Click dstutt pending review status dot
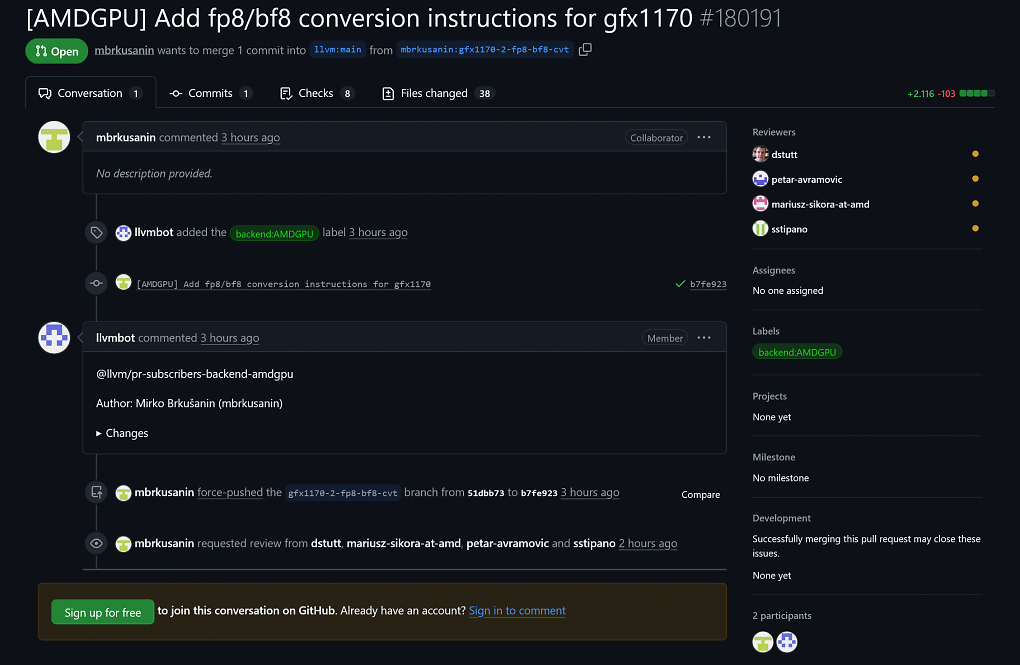Screen dimensions: 1020x665 [x=974, y=154]
